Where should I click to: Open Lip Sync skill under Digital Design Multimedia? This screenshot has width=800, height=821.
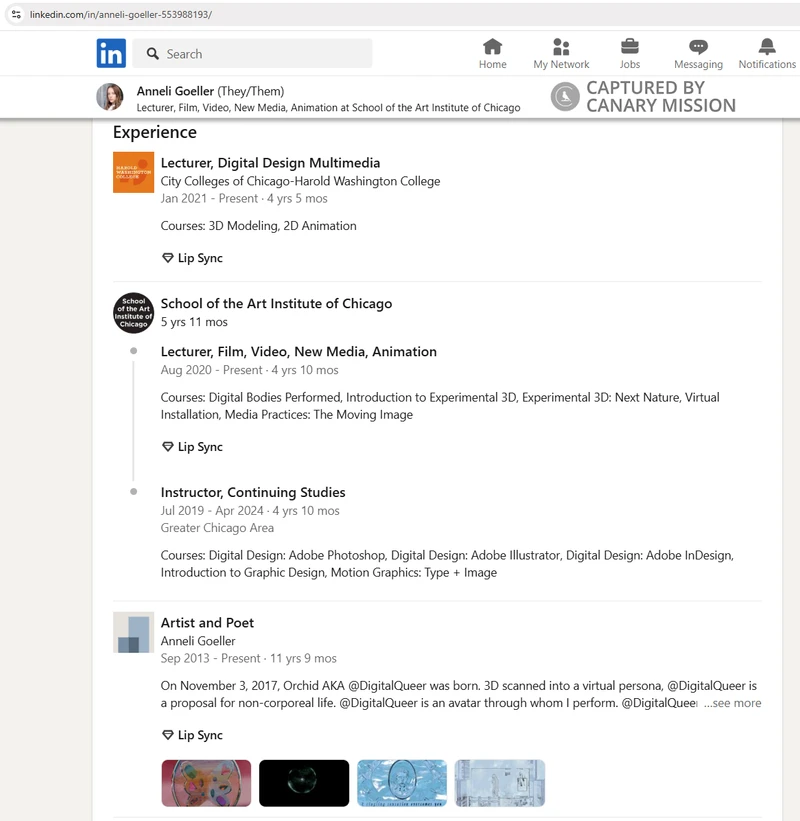point(200,258)
